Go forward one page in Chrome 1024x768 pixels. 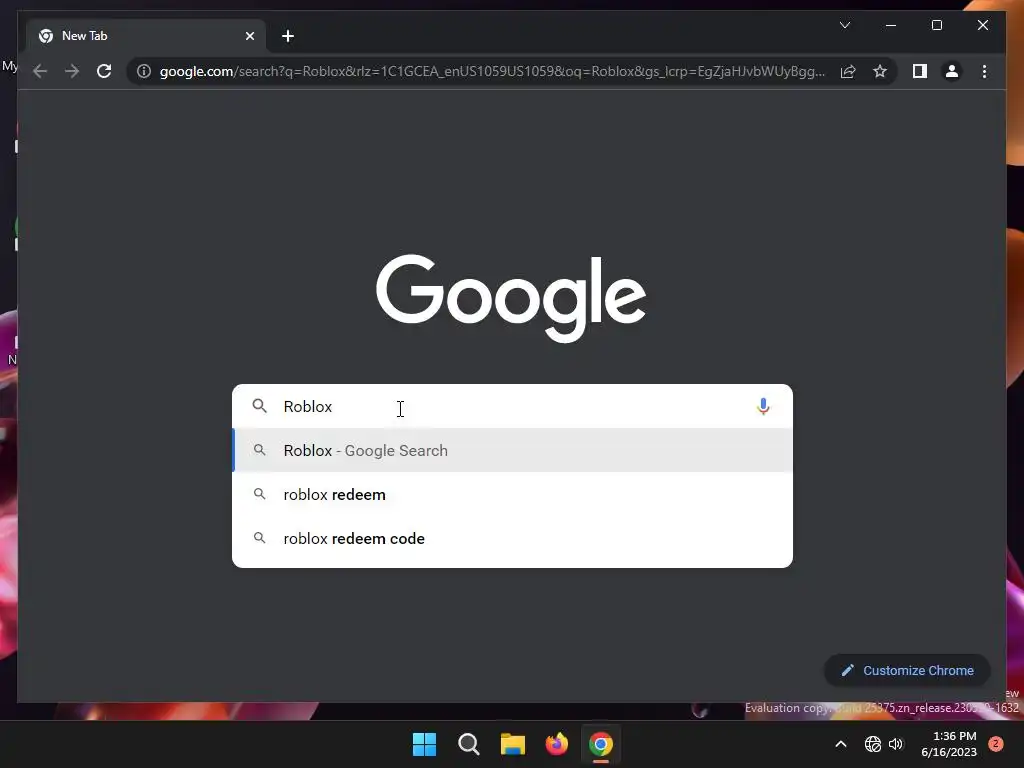pyautogui.click(x=72, y=71)
